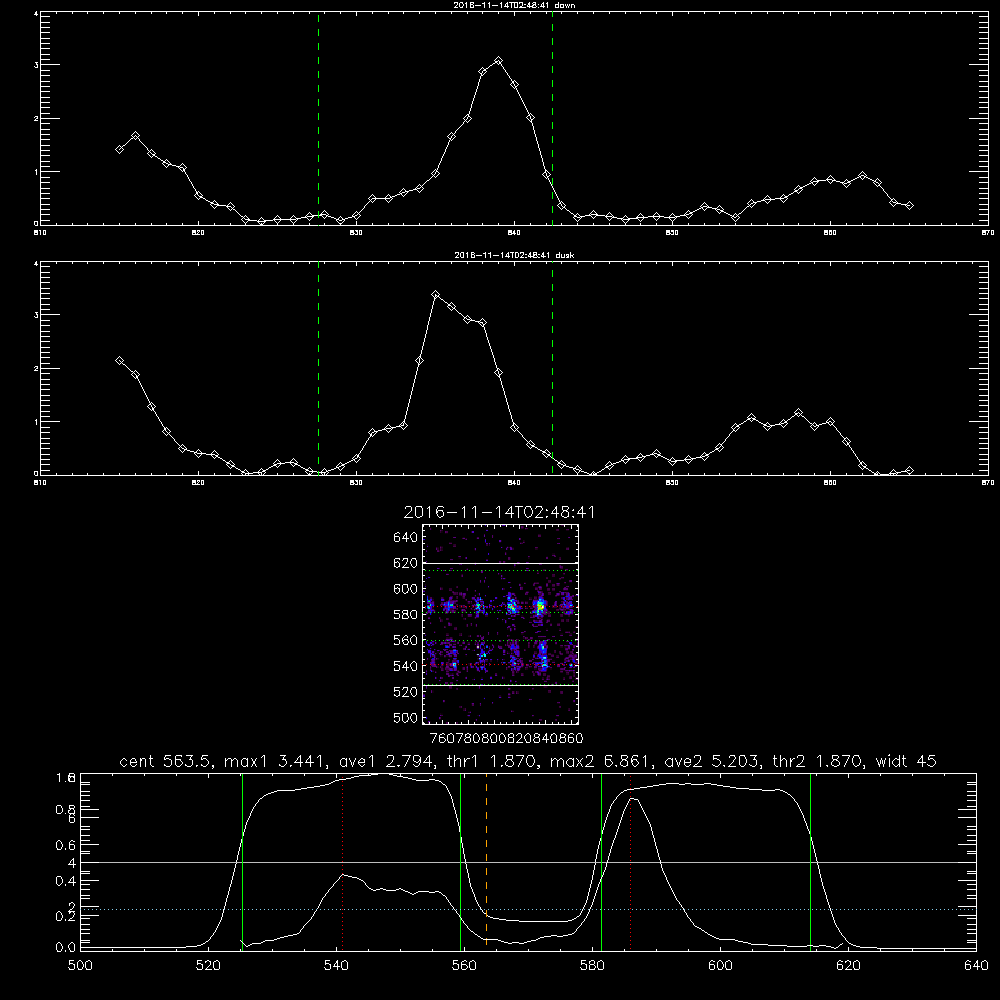This screenshot has height=1000, width=1000.
Task: Click y-axis label 520 beside heatmap image
Action: pos(406,692)
